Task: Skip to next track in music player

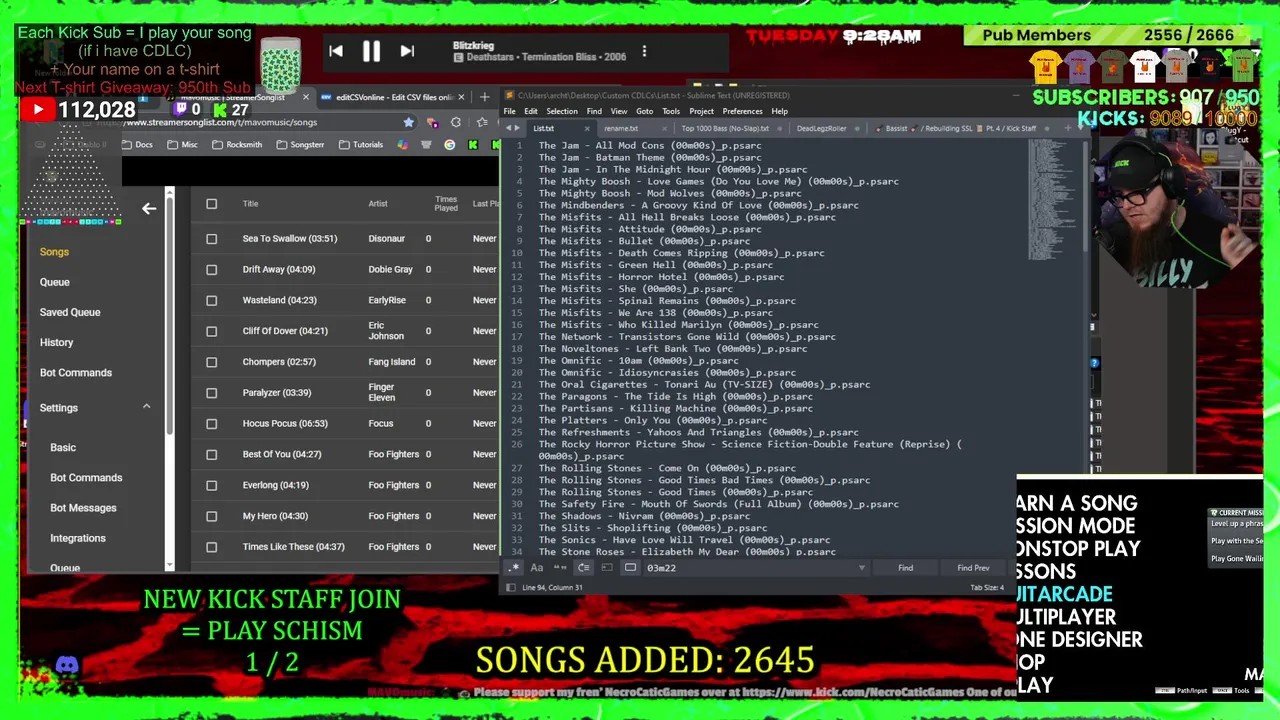Action: pos(407,51)
